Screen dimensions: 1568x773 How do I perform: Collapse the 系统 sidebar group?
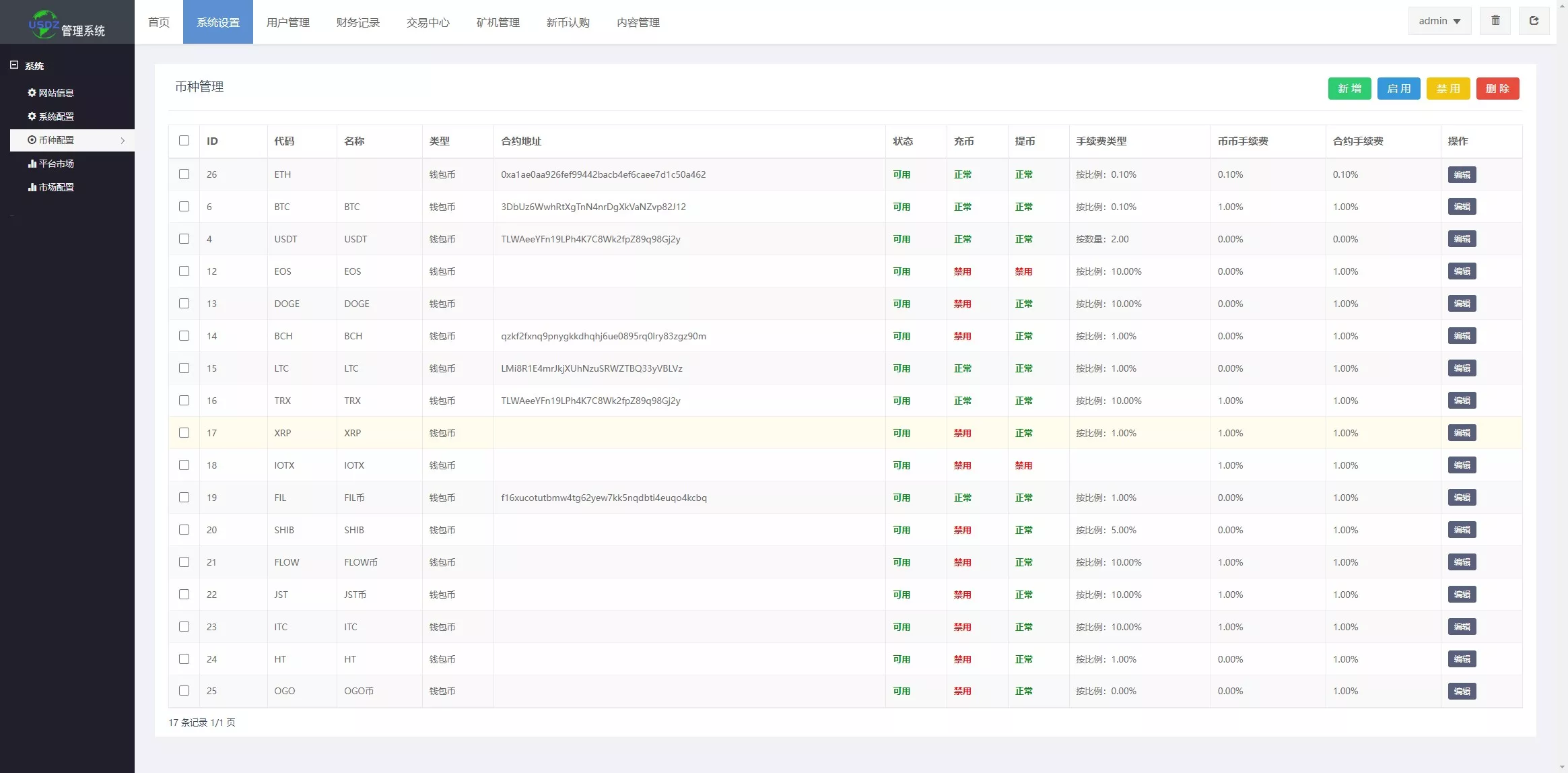(x=14, y=65)
